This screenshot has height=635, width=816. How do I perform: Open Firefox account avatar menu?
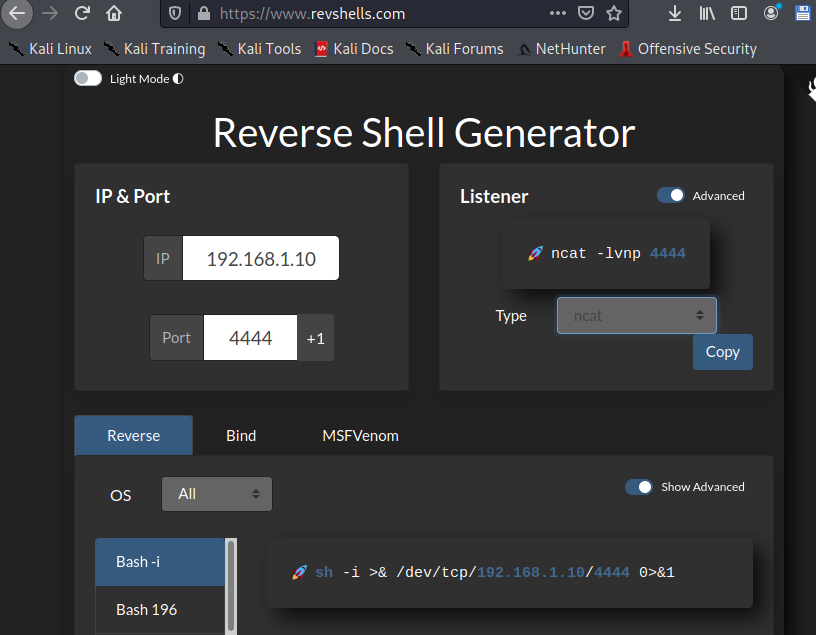coord(771,12)
